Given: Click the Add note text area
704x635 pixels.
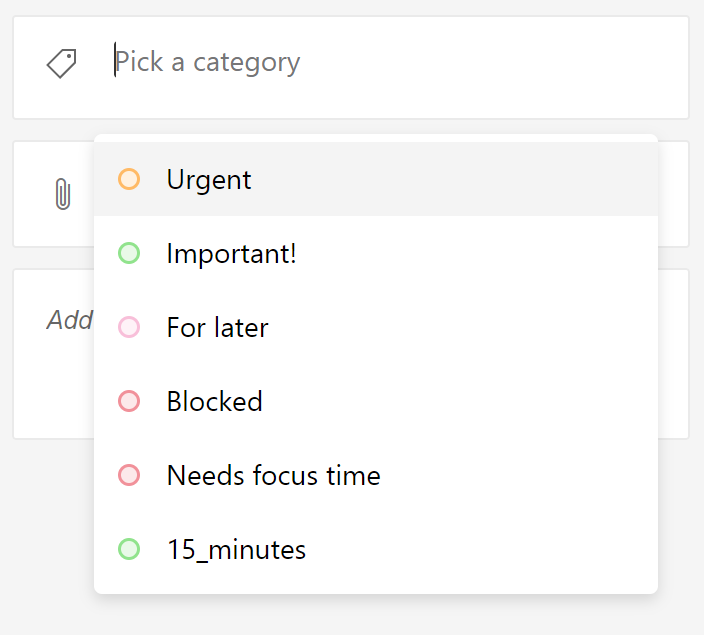Looking at the screenshot, I should click(x=70, y=320).
